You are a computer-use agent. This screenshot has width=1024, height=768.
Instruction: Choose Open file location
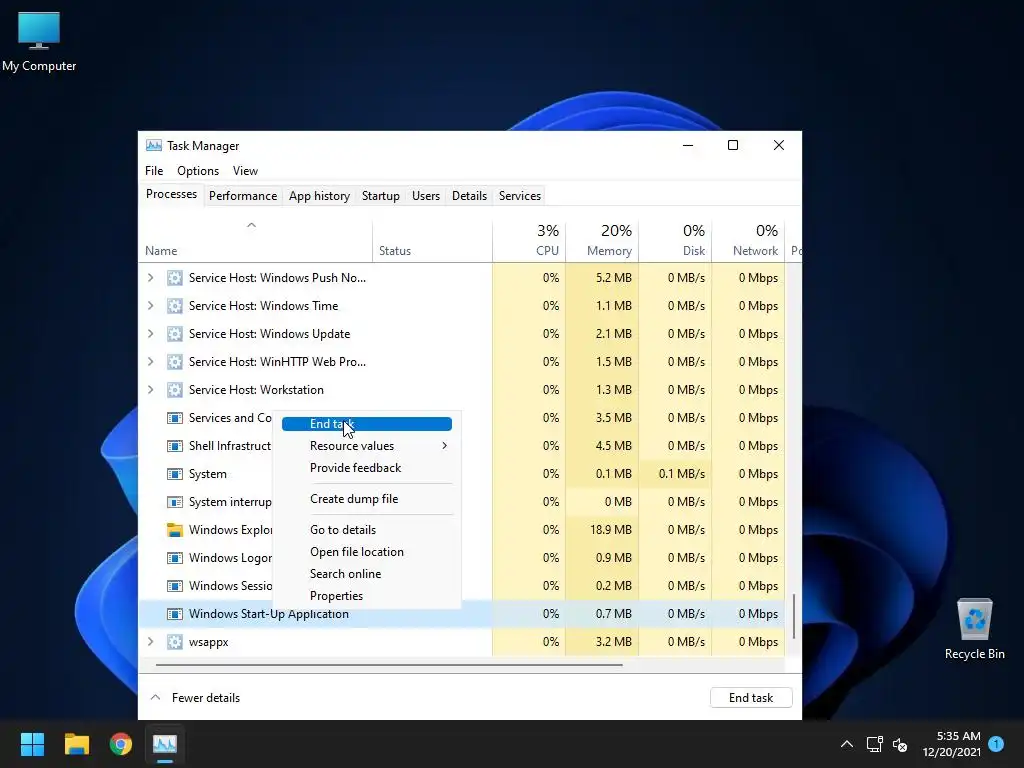[367, 552]
